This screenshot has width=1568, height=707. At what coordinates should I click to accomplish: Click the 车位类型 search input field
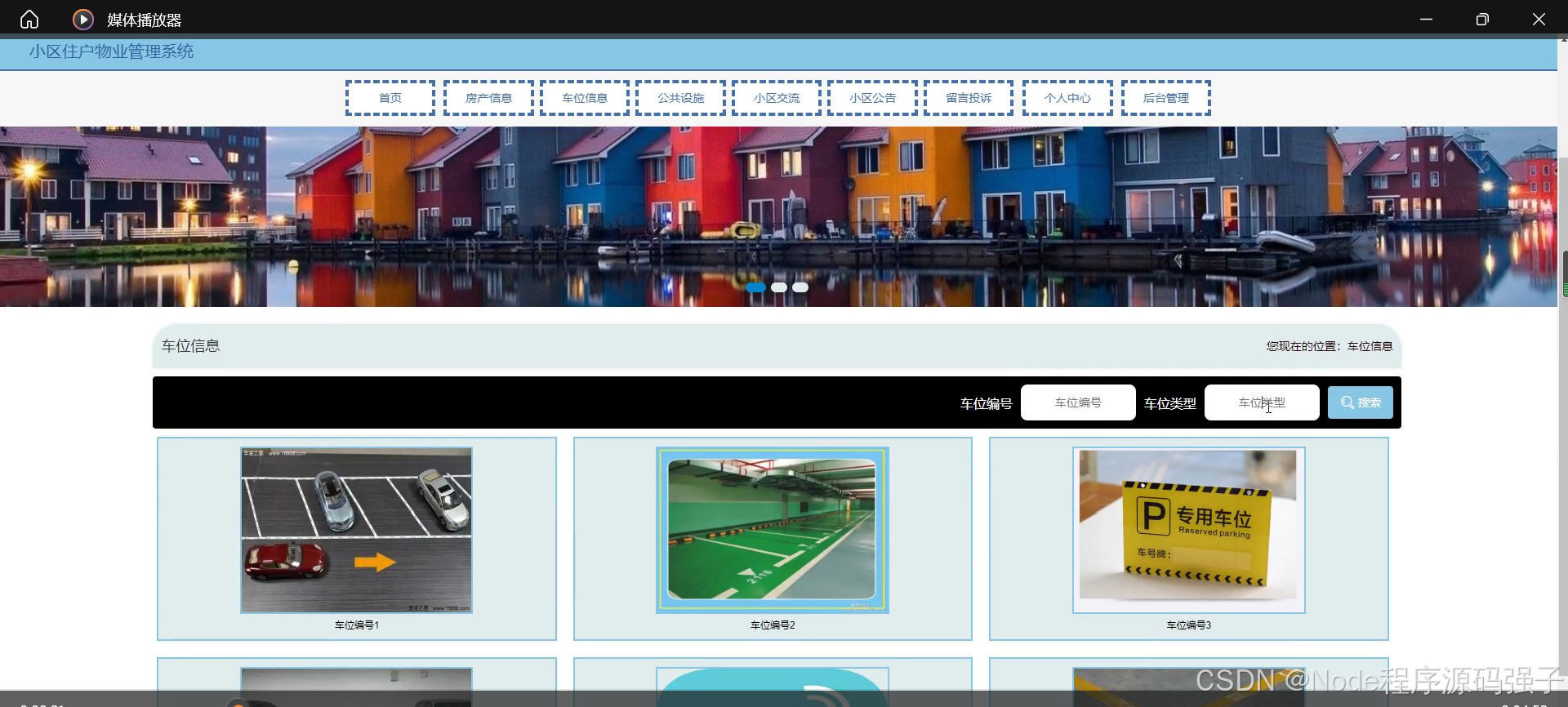pos(1262,402)
